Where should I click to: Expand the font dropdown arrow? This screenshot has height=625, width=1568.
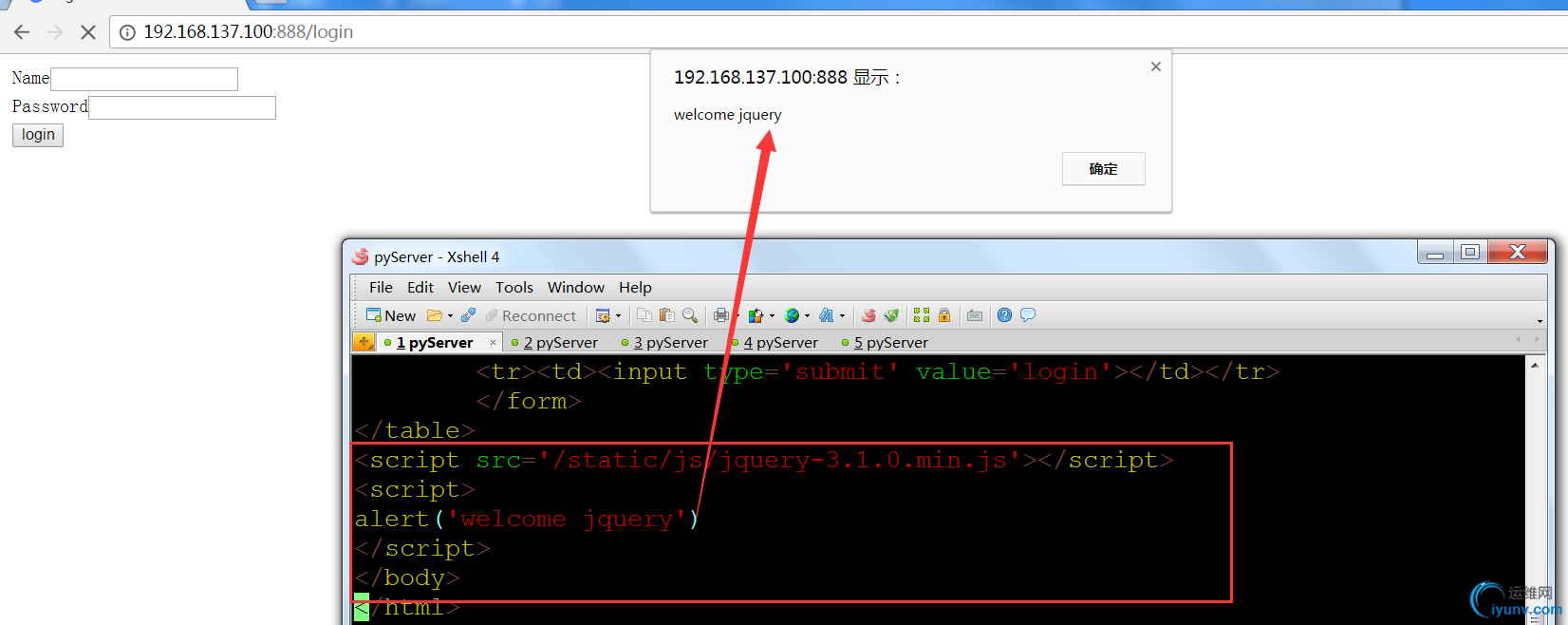point(842,316)
